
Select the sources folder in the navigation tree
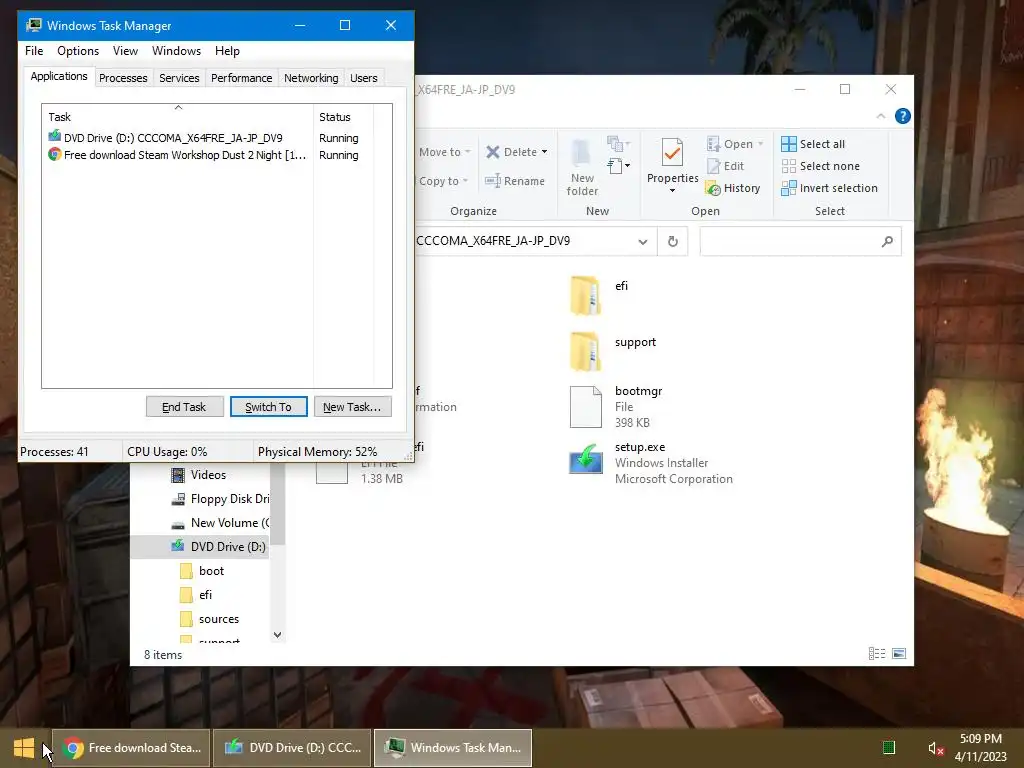coord(210,619)
